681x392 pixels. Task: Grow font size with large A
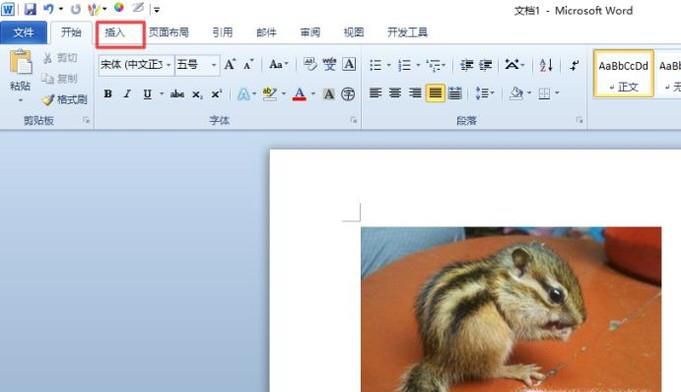pos(229,65)
